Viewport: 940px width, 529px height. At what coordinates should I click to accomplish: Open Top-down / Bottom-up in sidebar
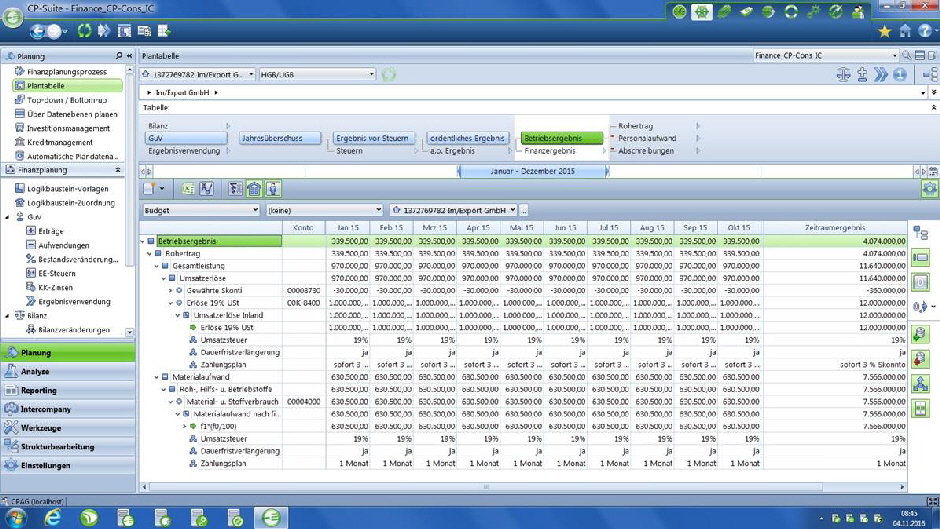click(x=67, y=100)
